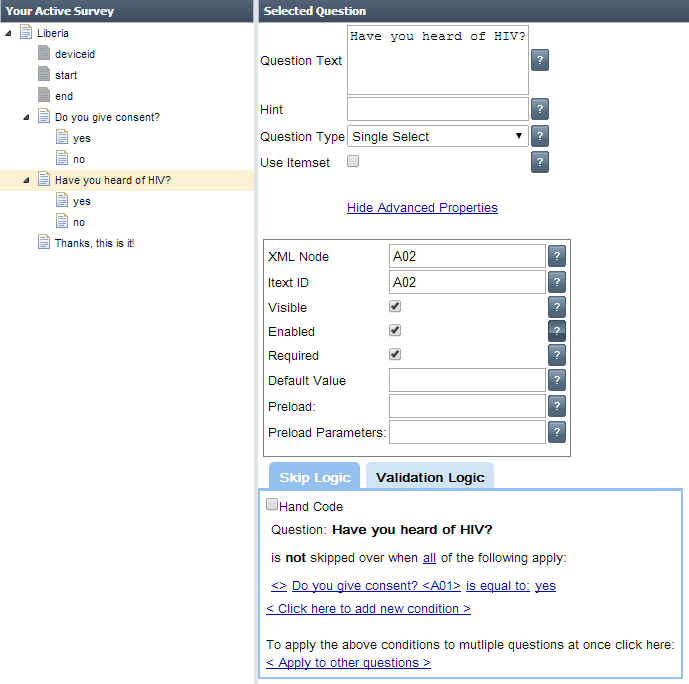Open help for Question Type
689x684 pixels.
pyautogui.click(x=539, y=137)
